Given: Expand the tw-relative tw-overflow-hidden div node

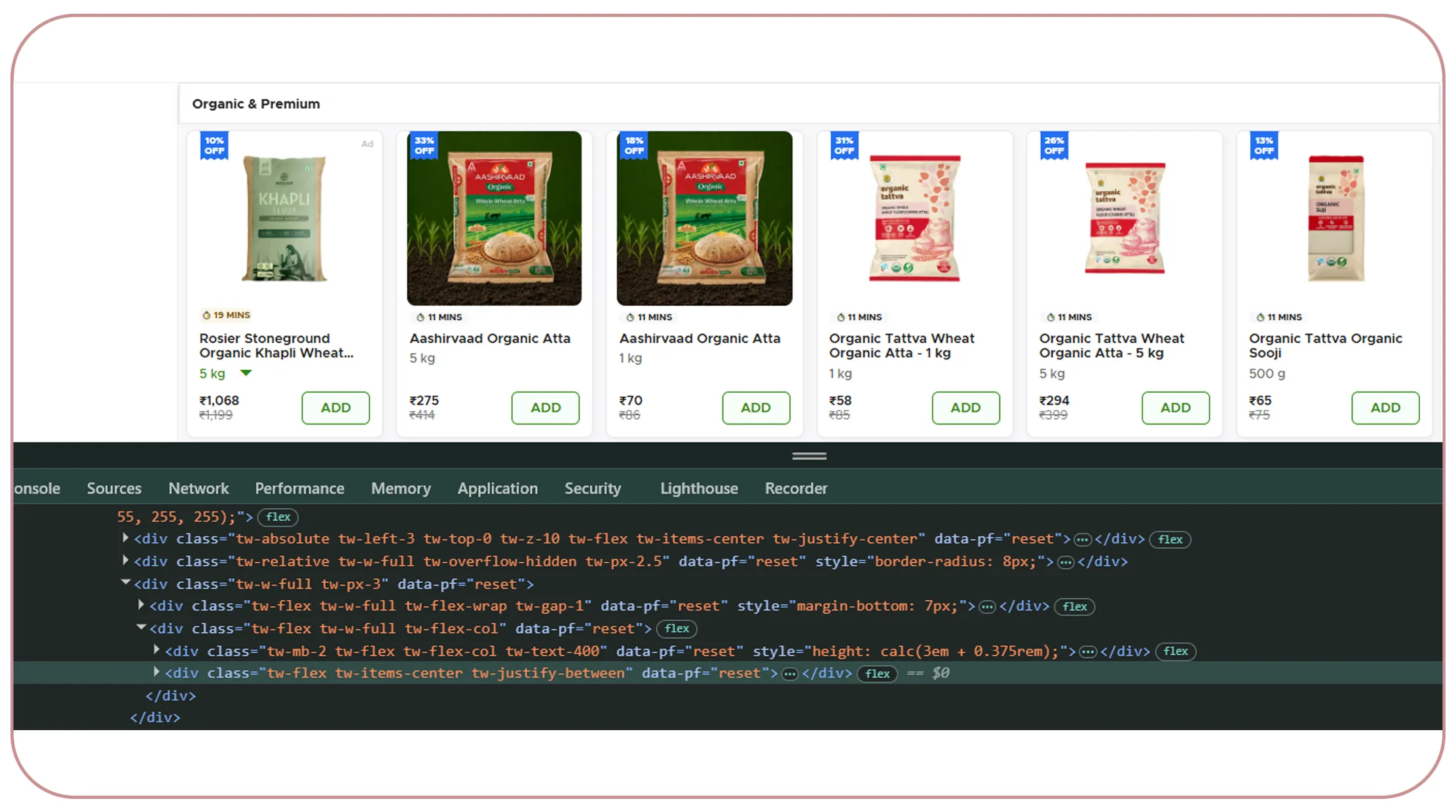Looking at the screenshot, I should (x=125, y=560).
